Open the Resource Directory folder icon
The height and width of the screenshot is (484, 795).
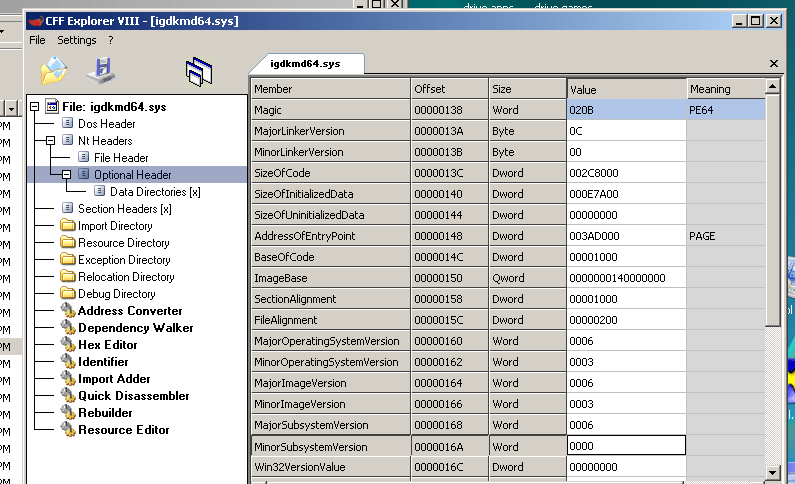67,242
